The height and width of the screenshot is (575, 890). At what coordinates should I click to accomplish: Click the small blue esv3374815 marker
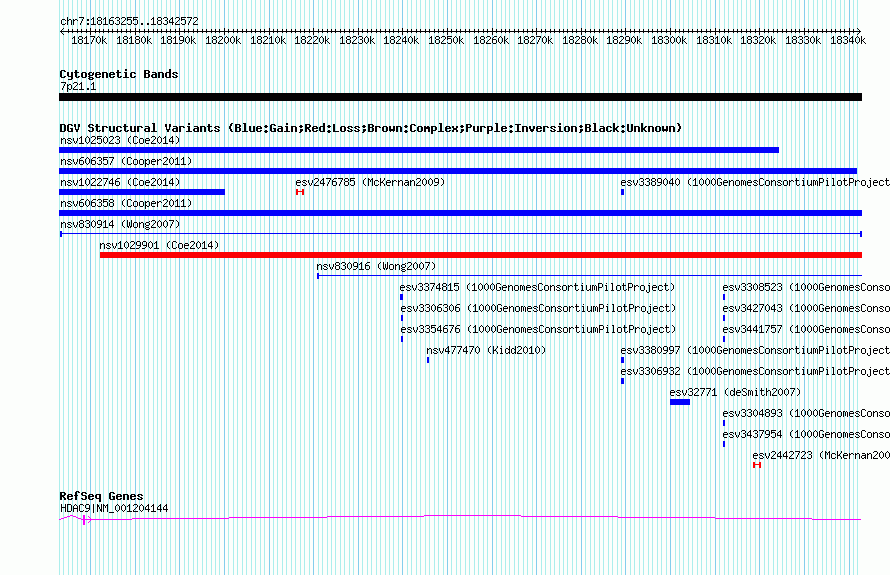point(401,297)
